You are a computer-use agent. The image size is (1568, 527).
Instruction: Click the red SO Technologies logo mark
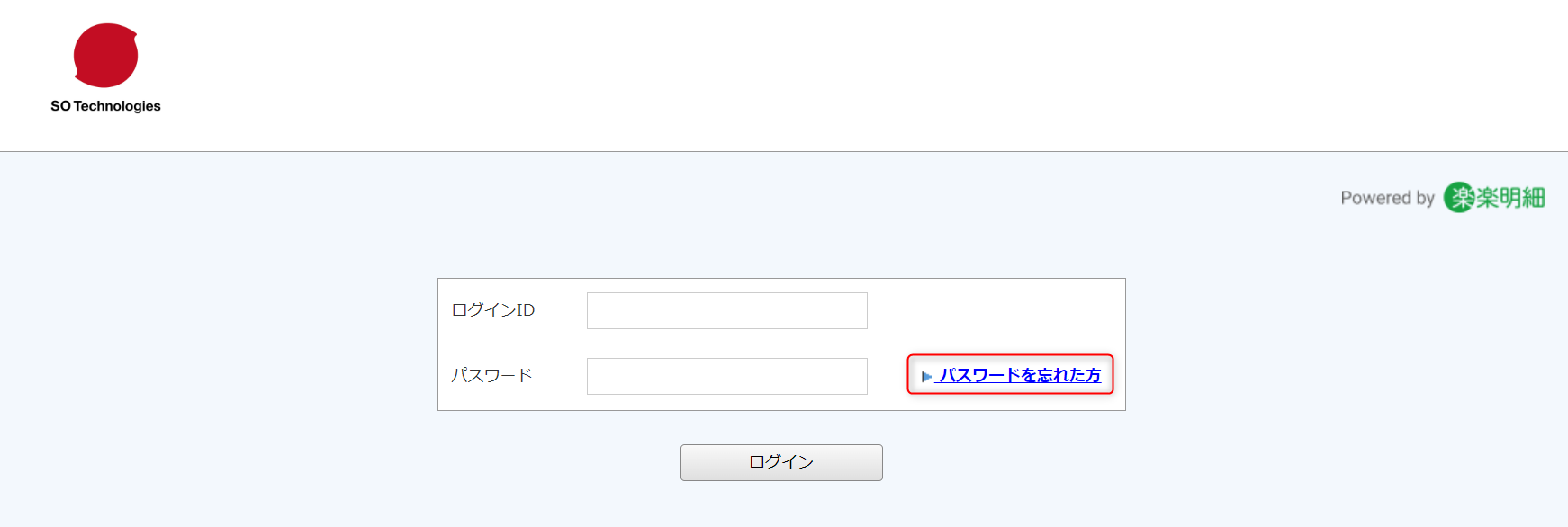(x=105, y=55)
